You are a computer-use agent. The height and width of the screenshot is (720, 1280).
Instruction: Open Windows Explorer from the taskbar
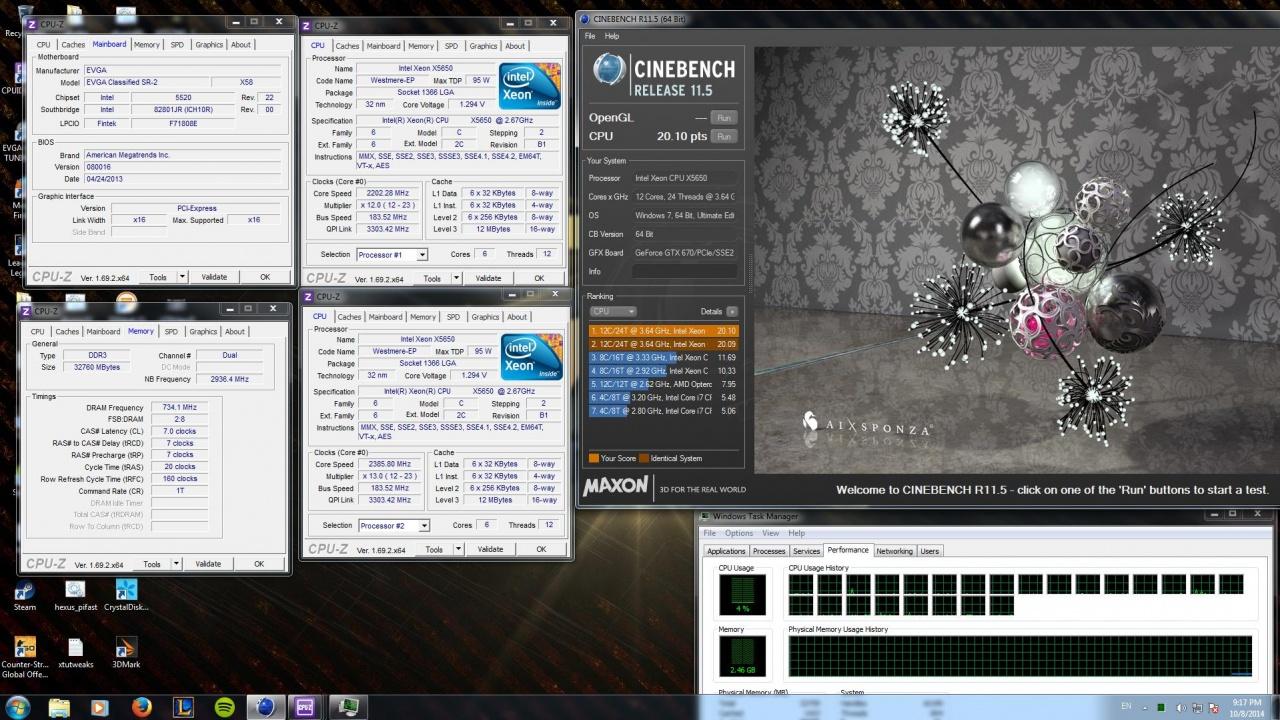[x=60, y=707]
